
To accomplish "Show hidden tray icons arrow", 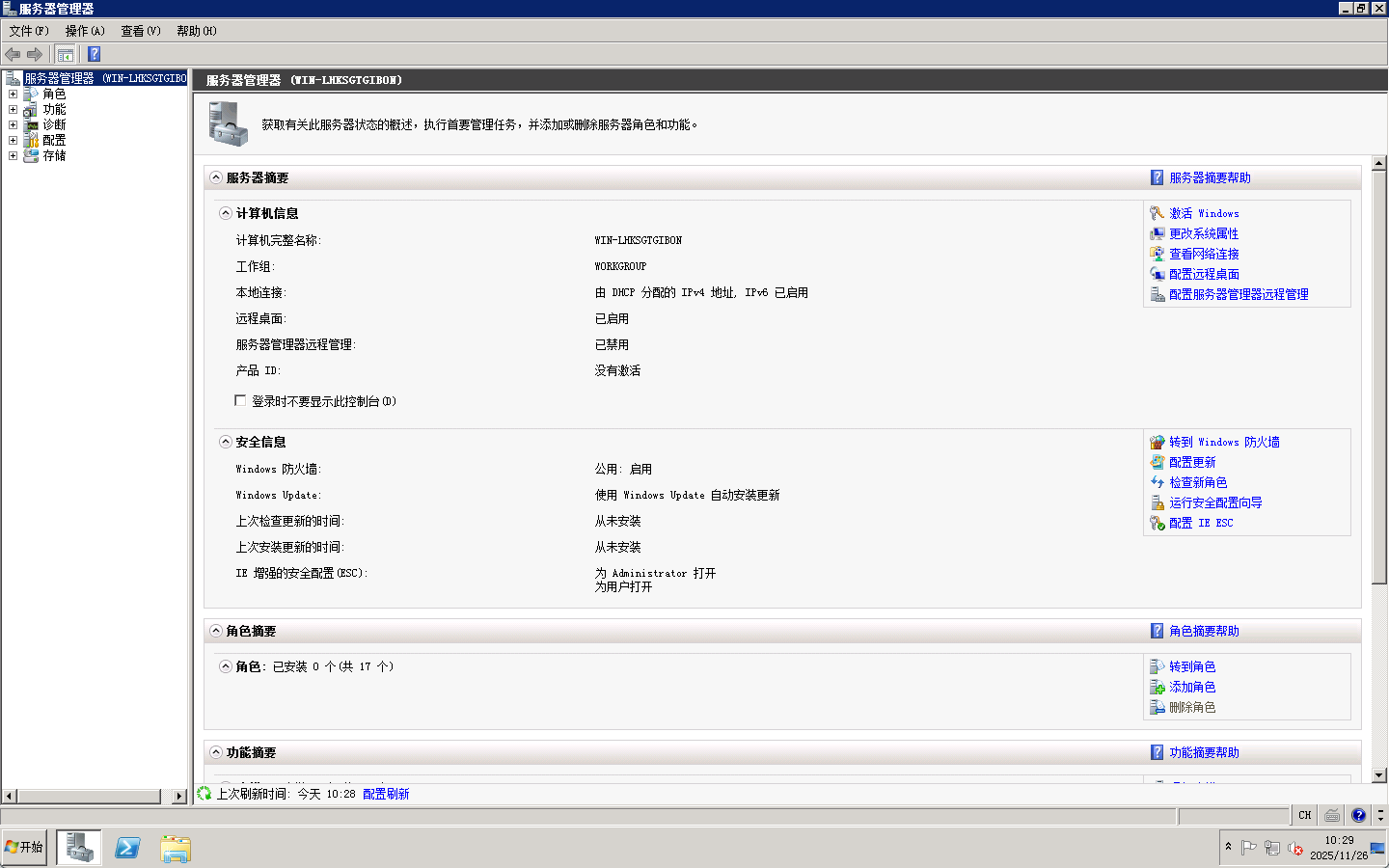I will (x=1228, y=847).
